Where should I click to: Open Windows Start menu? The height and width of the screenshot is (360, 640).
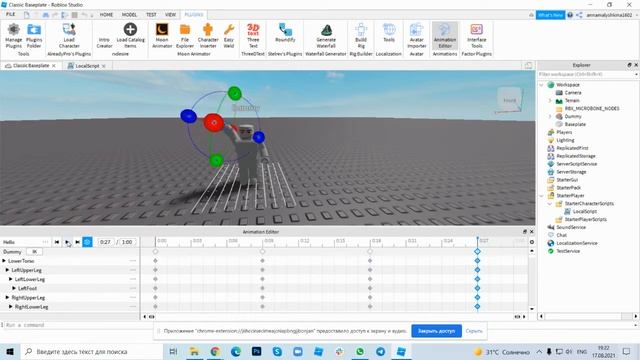[10, 351]
